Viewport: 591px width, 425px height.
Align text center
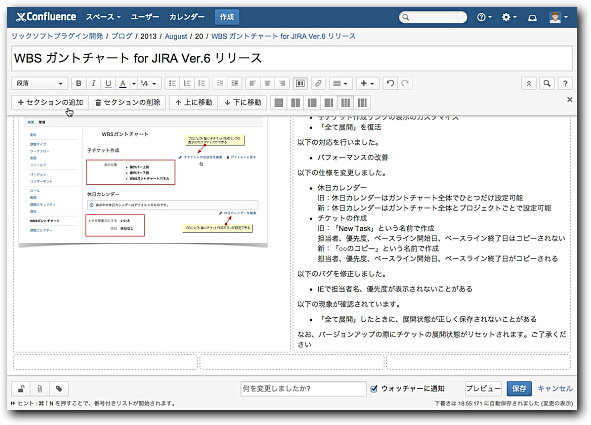(x=267, y=83)
